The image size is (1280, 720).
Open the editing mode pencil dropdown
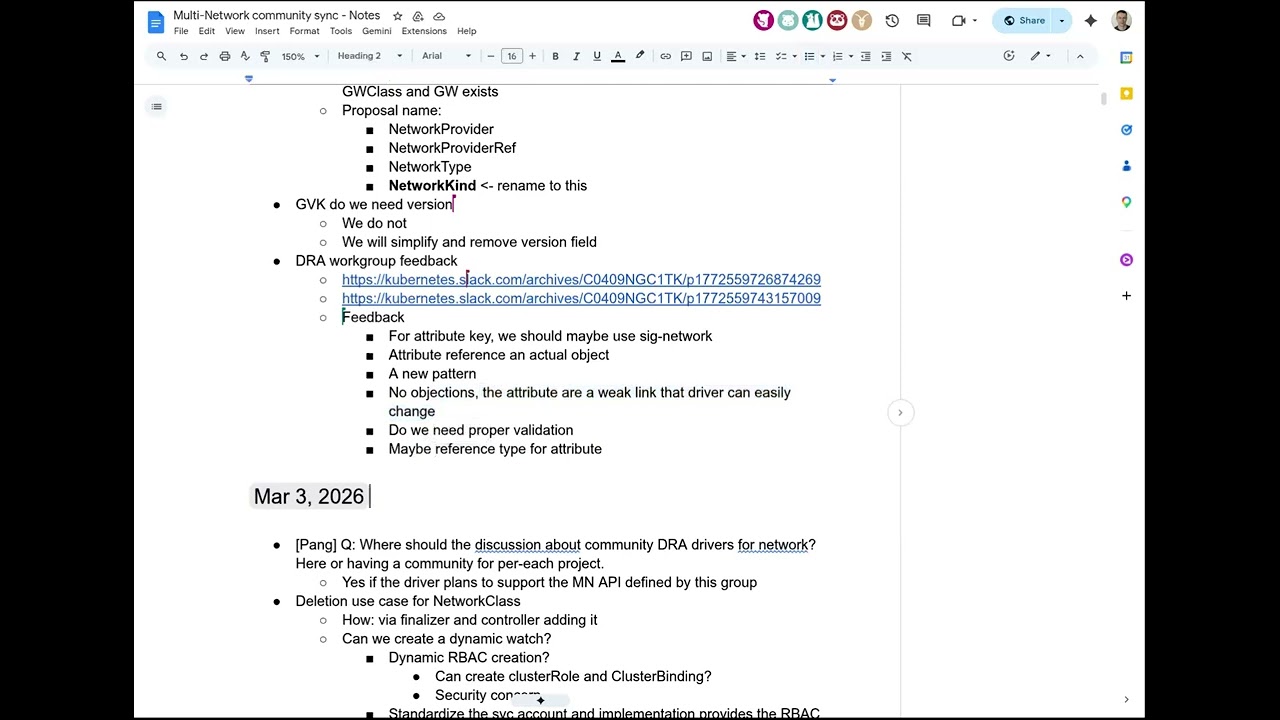tap(1041, 56)
